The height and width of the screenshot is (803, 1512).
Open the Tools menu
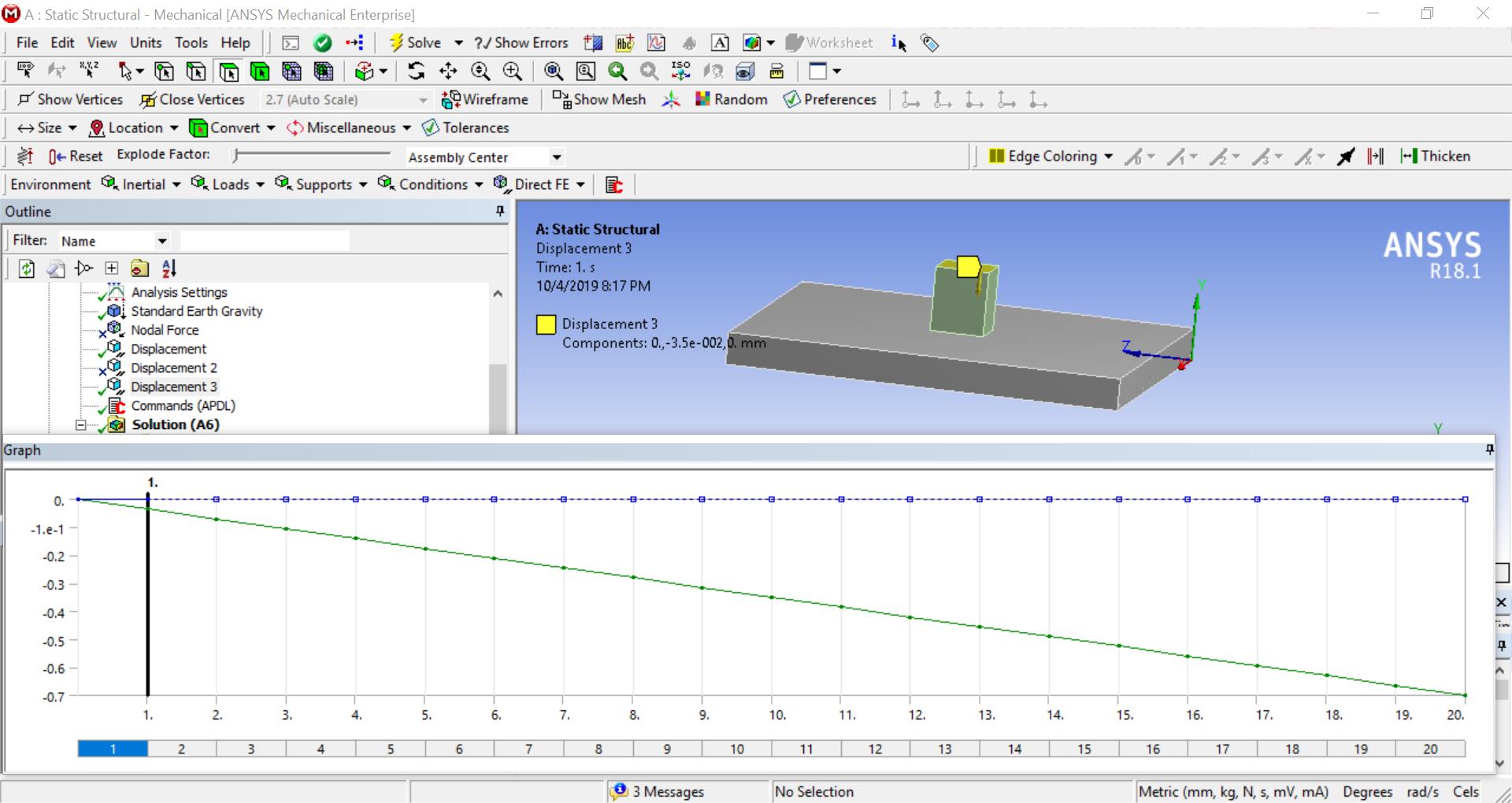191,43
